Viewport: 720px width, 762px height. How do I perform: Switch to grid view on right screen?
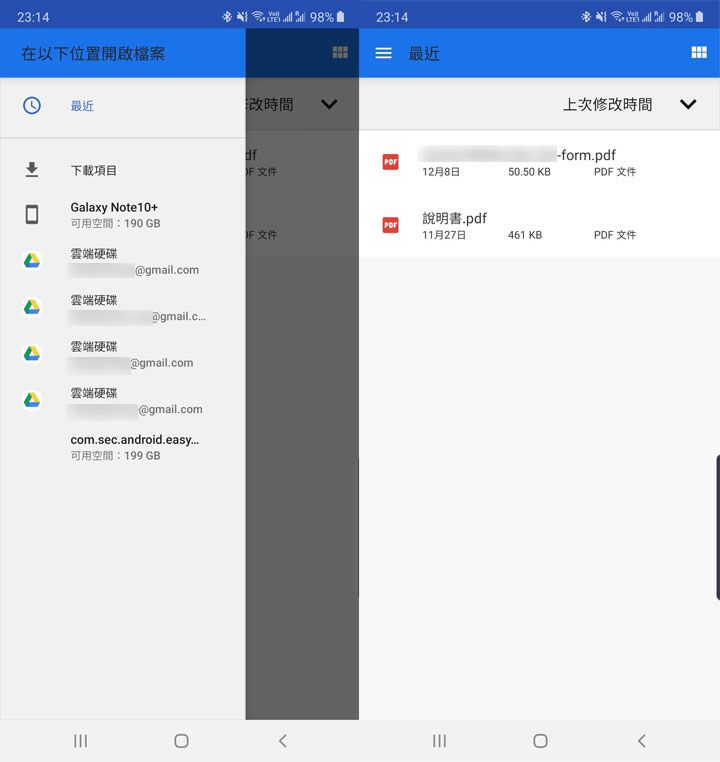699,52
